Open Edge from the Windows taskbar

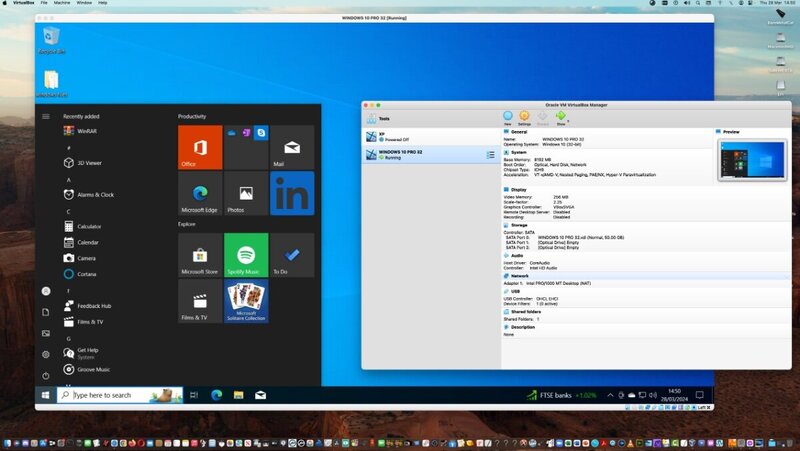pos(216,395)
